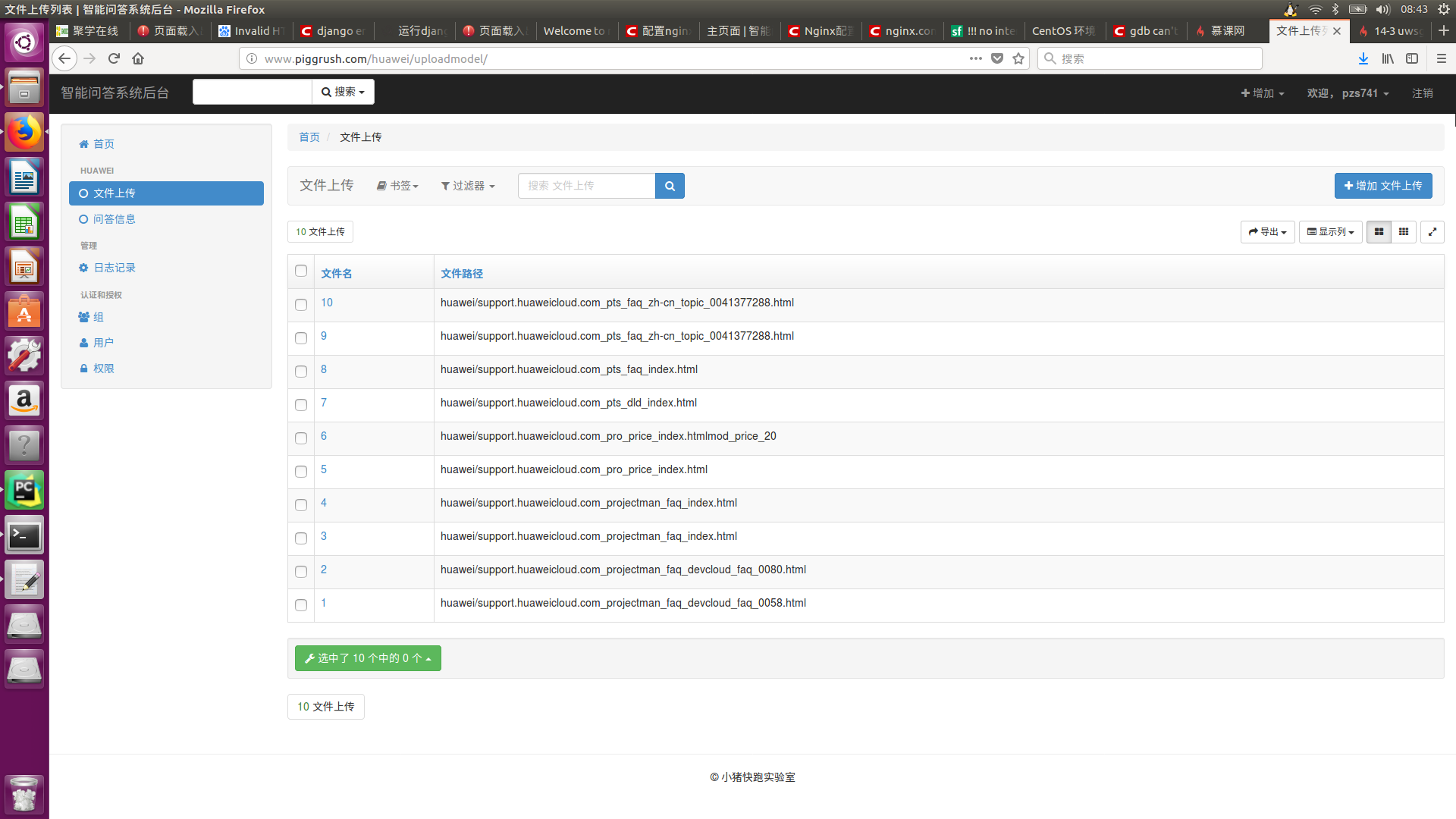
Task: Click the blue search magnifier button
Action: 670,186
